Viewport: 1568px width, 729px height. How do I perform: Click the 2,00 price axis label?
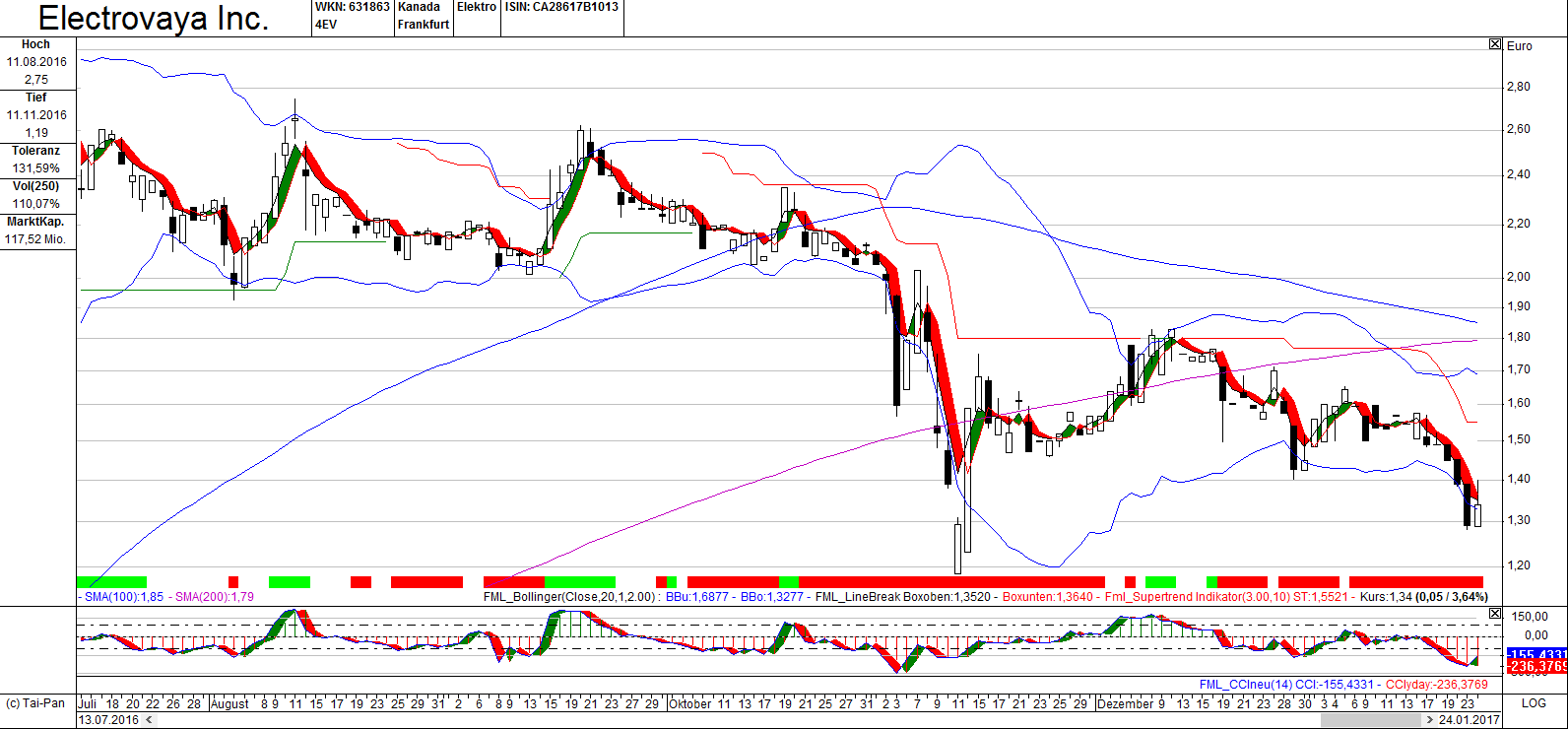[x=1519, y=277]
